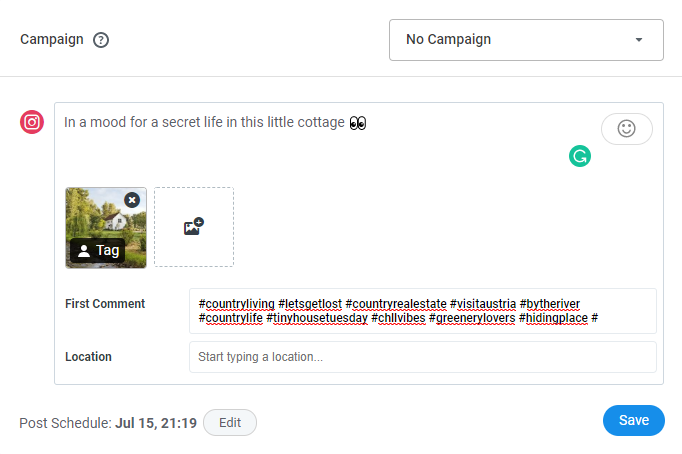Add another image with the plus icon
This screenshot has height=454, width=682.
[x=193, y=227]
